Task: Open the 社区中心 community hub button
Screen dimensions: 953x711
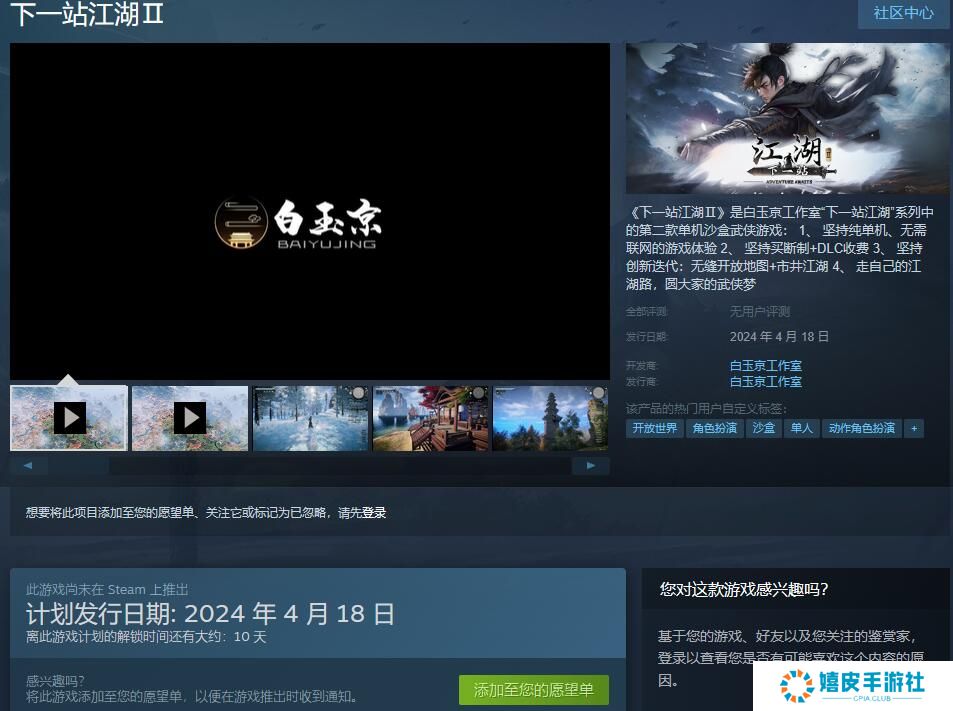Action: tap(903, 13)
